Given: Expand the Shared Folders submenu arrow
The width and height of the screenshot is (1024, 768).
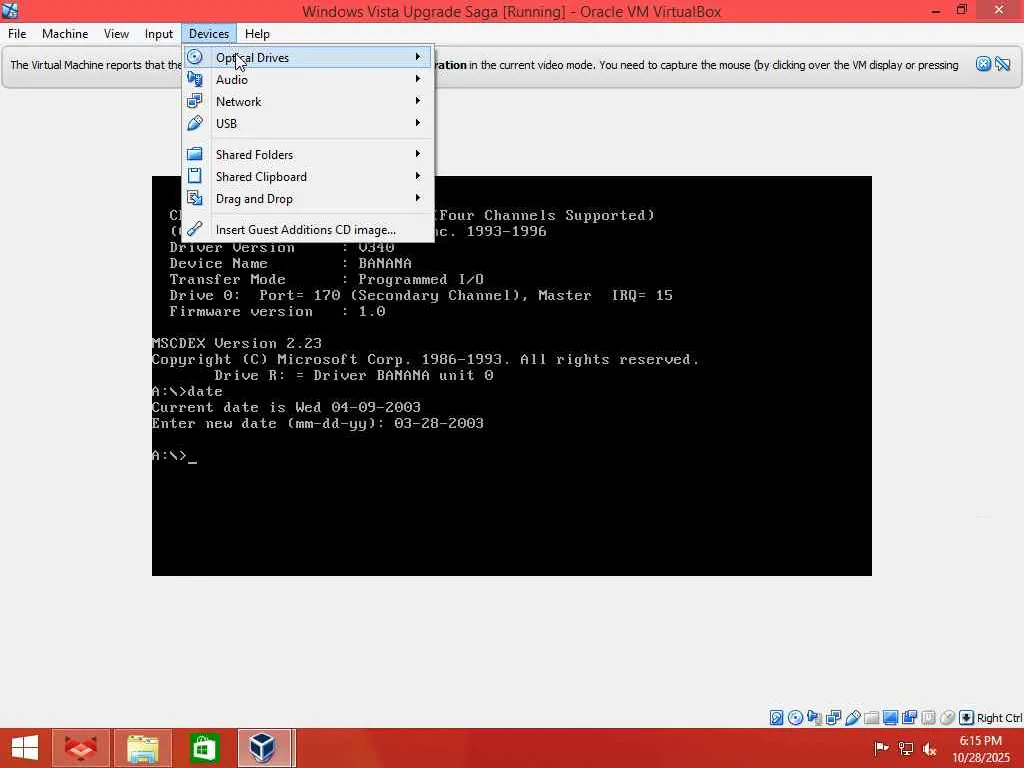Looking at the screenshot, I should click(418, 154).
